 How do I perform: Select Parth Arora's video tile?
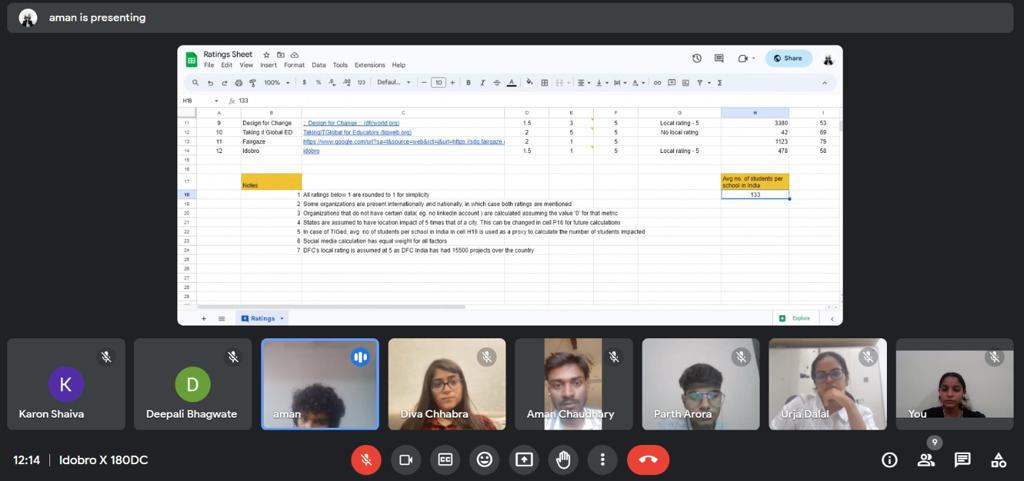[x=701, y=384]
